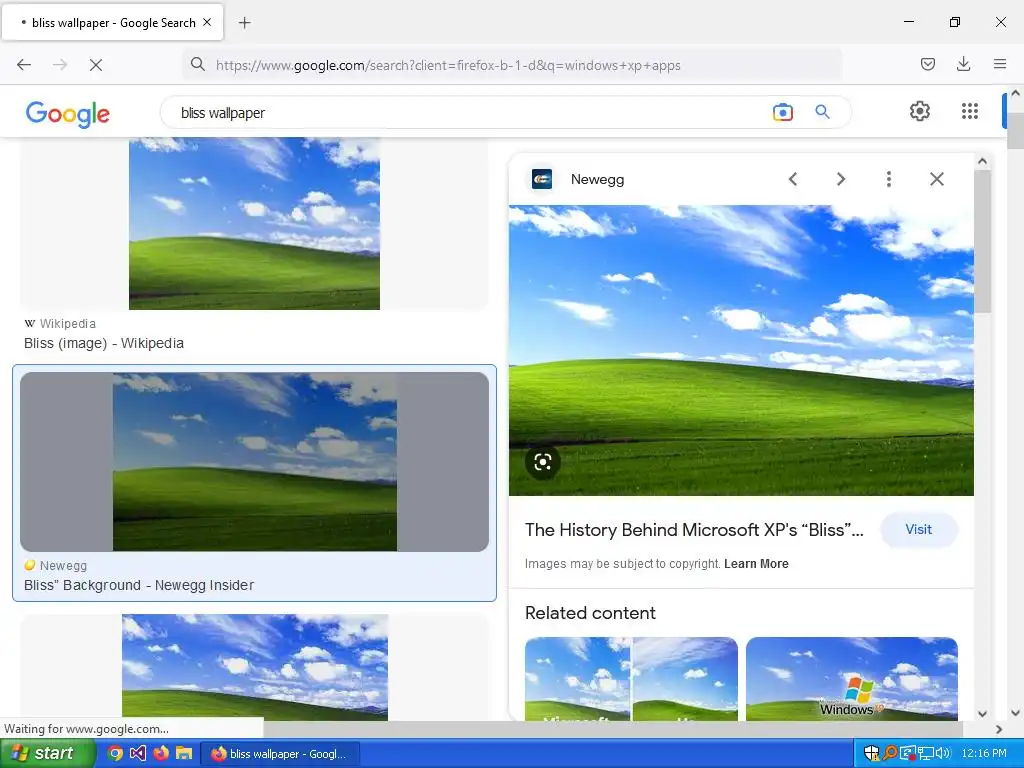Screen dimensions: 1024x768
Task: Open the Save to Pocket icon
Action: tap(927, 64)
